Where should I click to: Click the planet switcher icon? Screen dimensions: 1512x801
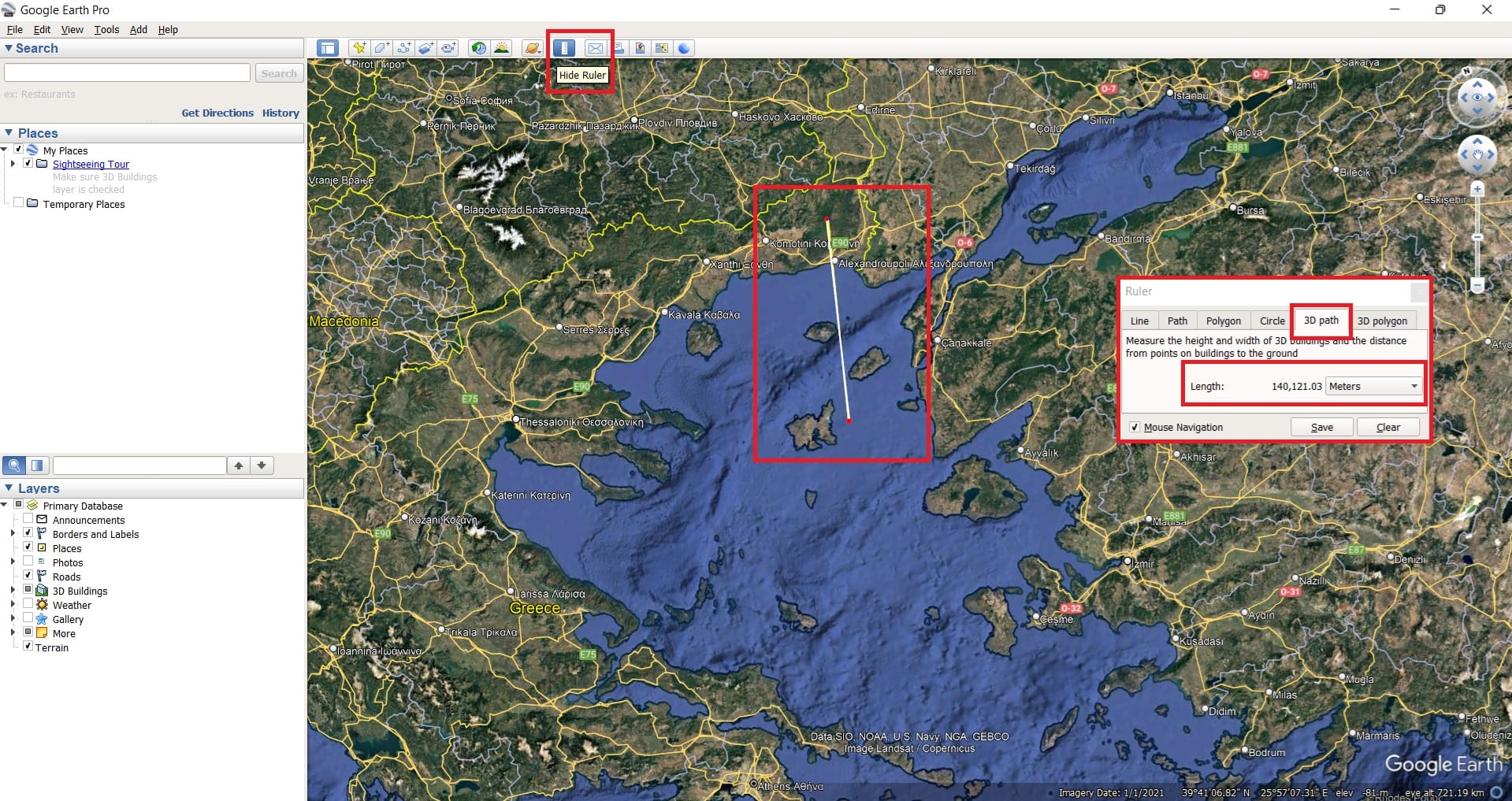coord(533,48)
